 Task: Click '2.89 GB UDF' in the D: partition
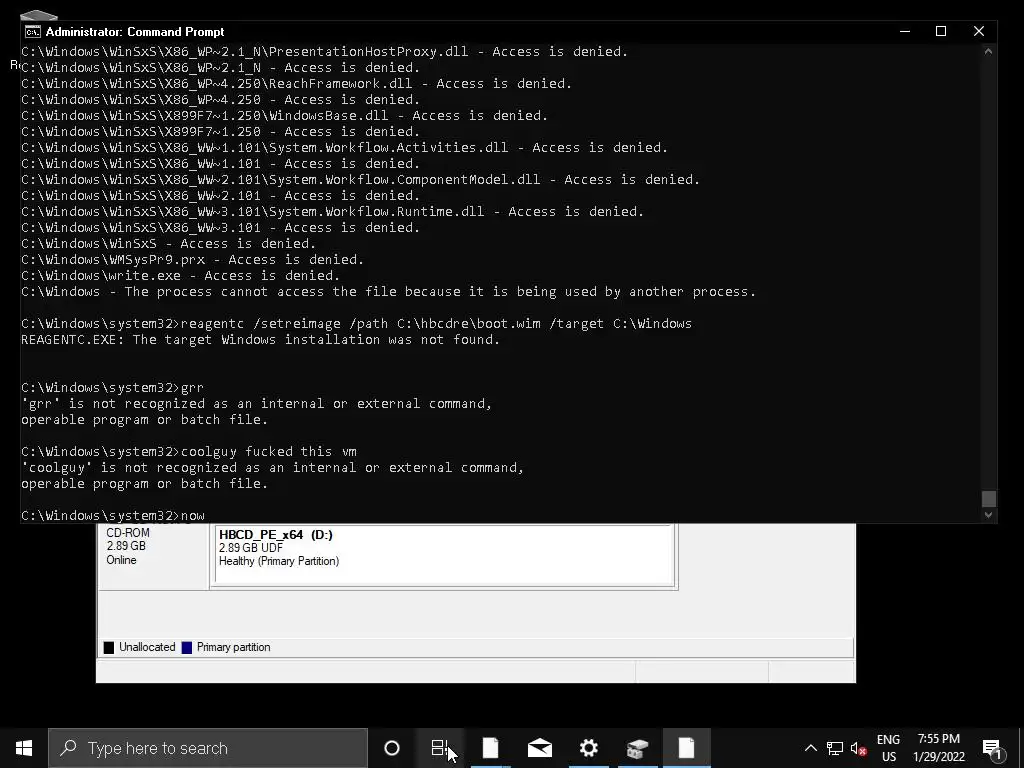point(251,548)
